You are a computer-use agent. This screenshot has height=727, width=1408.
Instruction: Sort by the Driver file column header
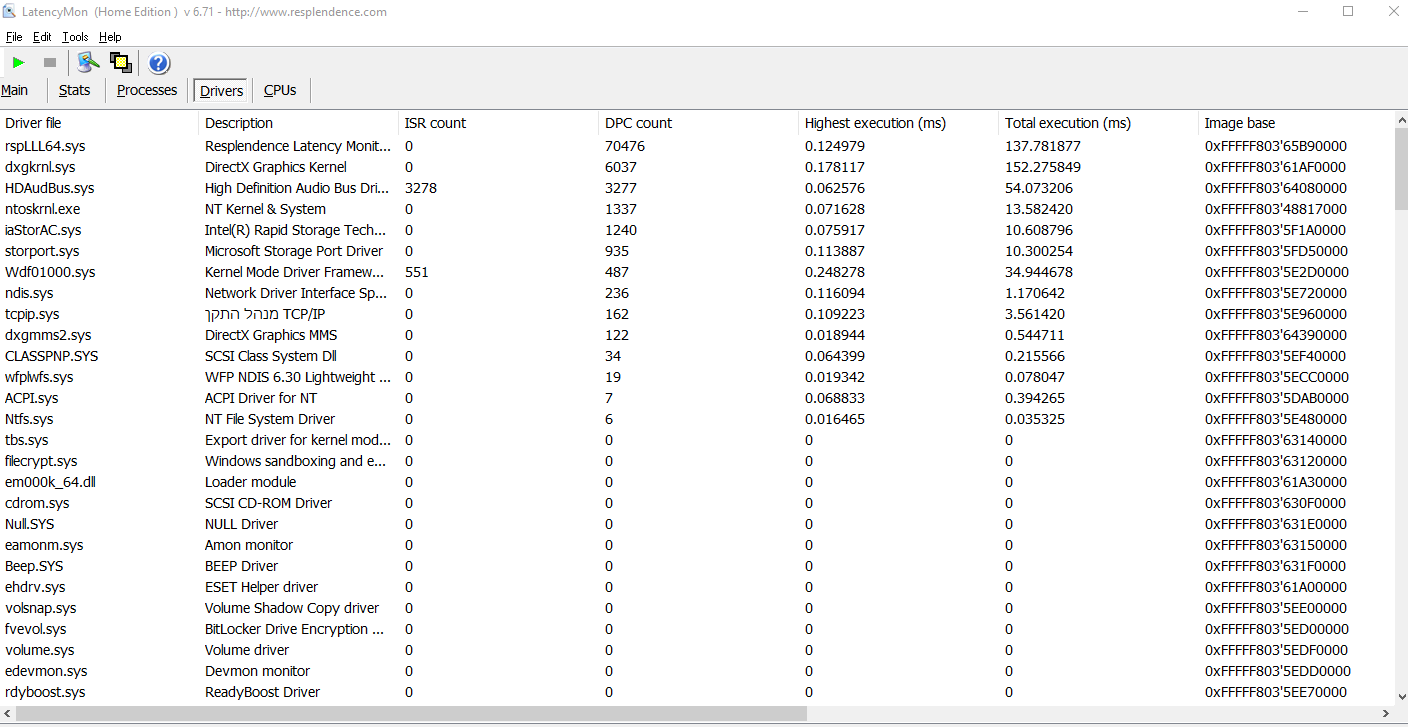100,123
